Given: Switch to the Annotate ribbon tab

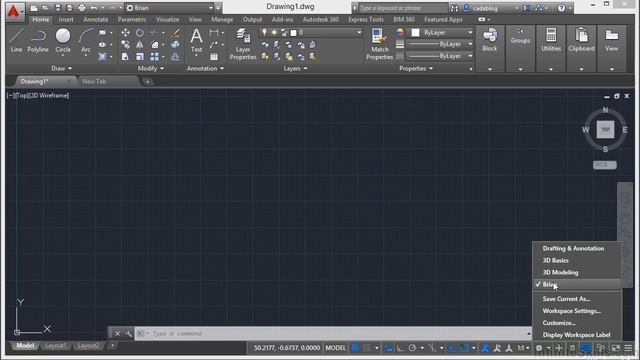Looking at the screenshot, I should click(96, 19).
